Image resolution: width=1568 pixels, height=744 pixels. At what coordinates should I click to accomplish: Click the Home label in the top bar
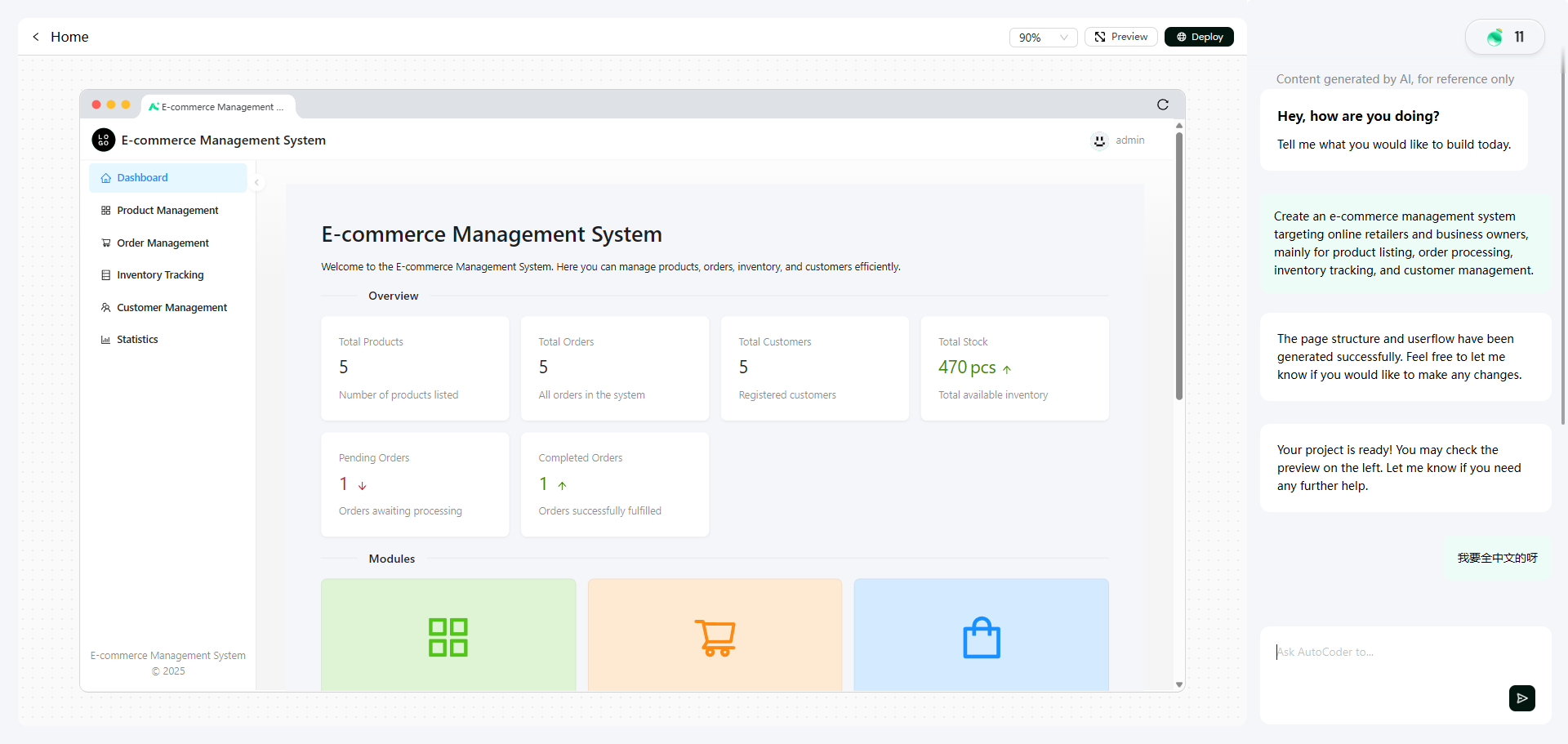point(69,37)
